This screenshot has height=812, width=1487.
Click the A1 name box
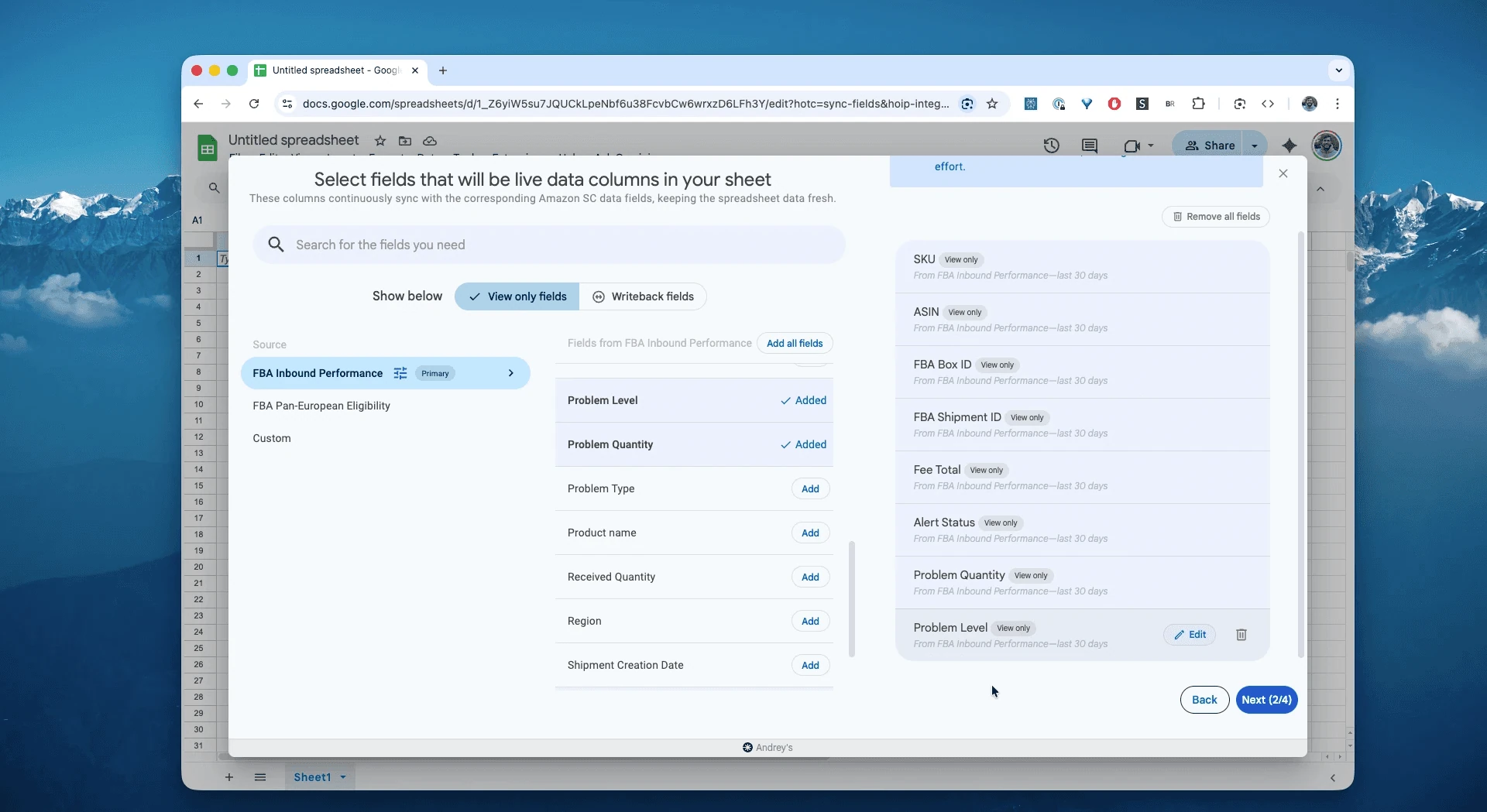[197, 220]
